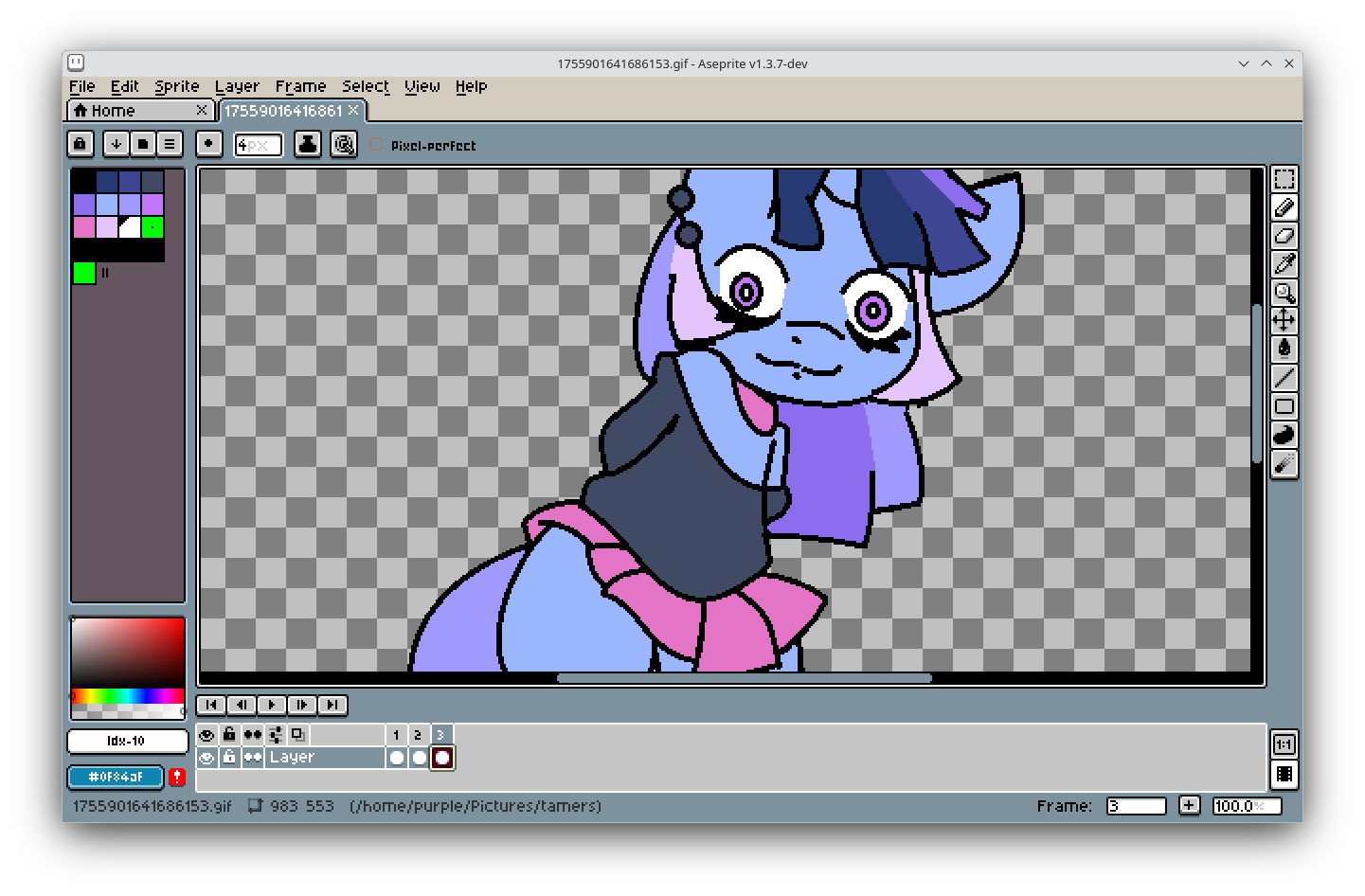The height and width of the screenshot is (896, 1365).
Task: Click the #0f84af background color button
Action: click(x=117, y=777)
